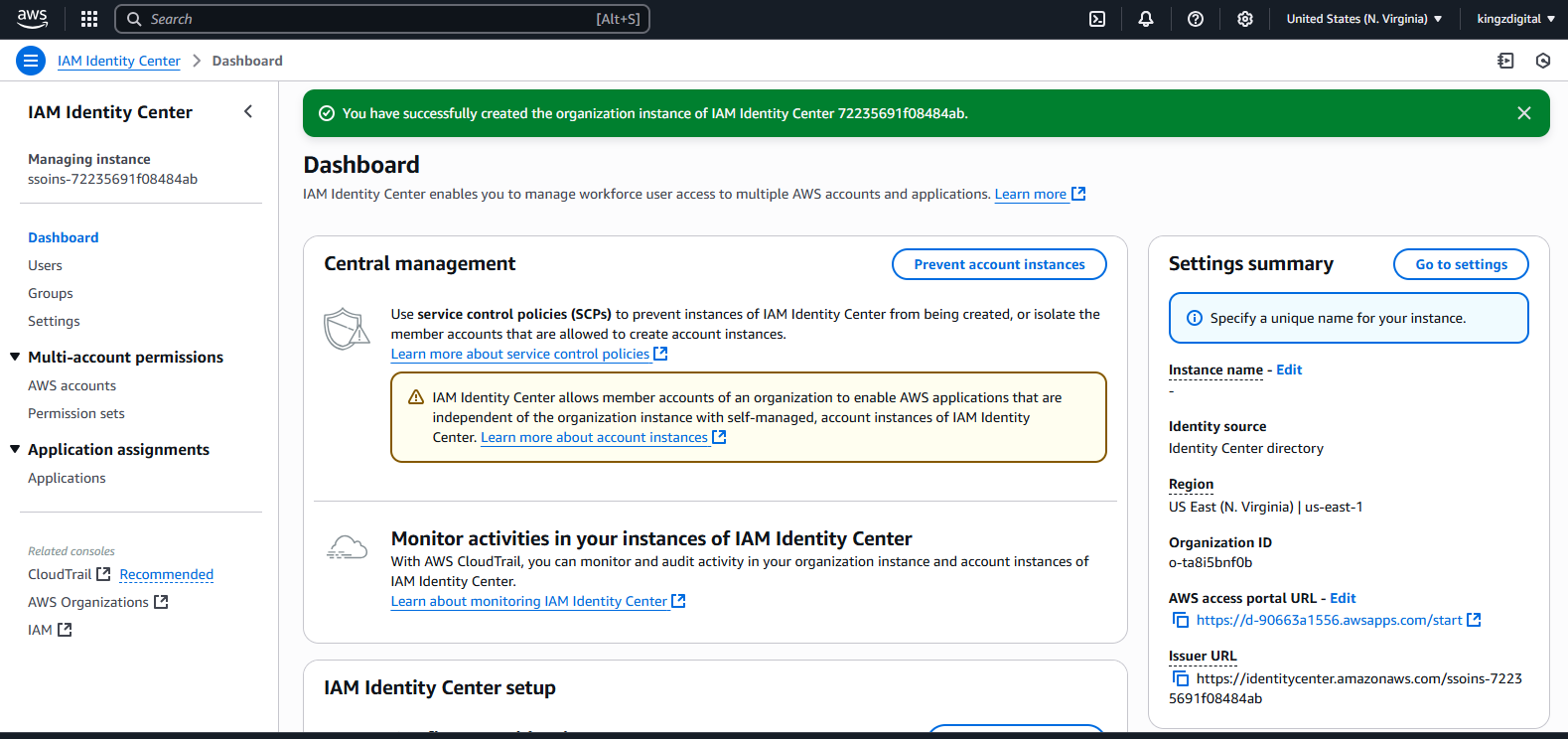Click the Issuer URL label
1568x739 pixels.
(1203, 656)
